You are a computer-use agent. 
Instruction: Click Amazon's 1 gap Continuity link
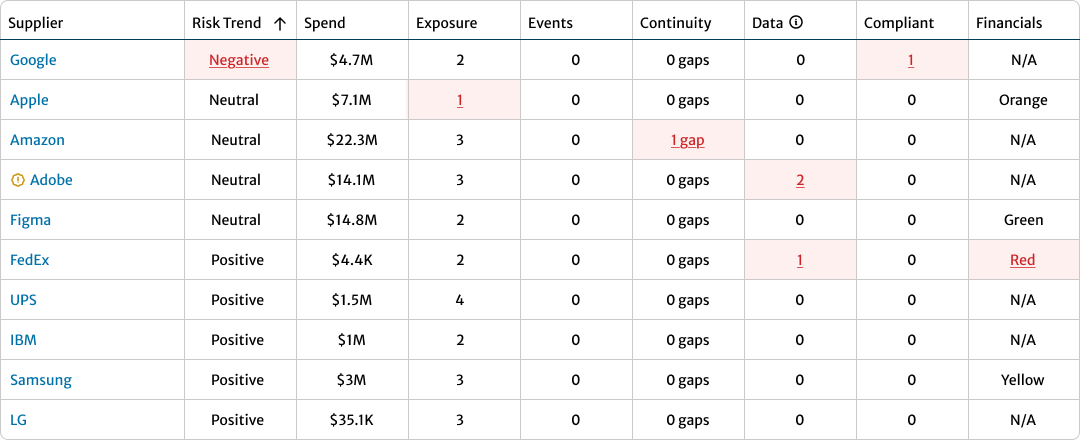pos(687,140)
